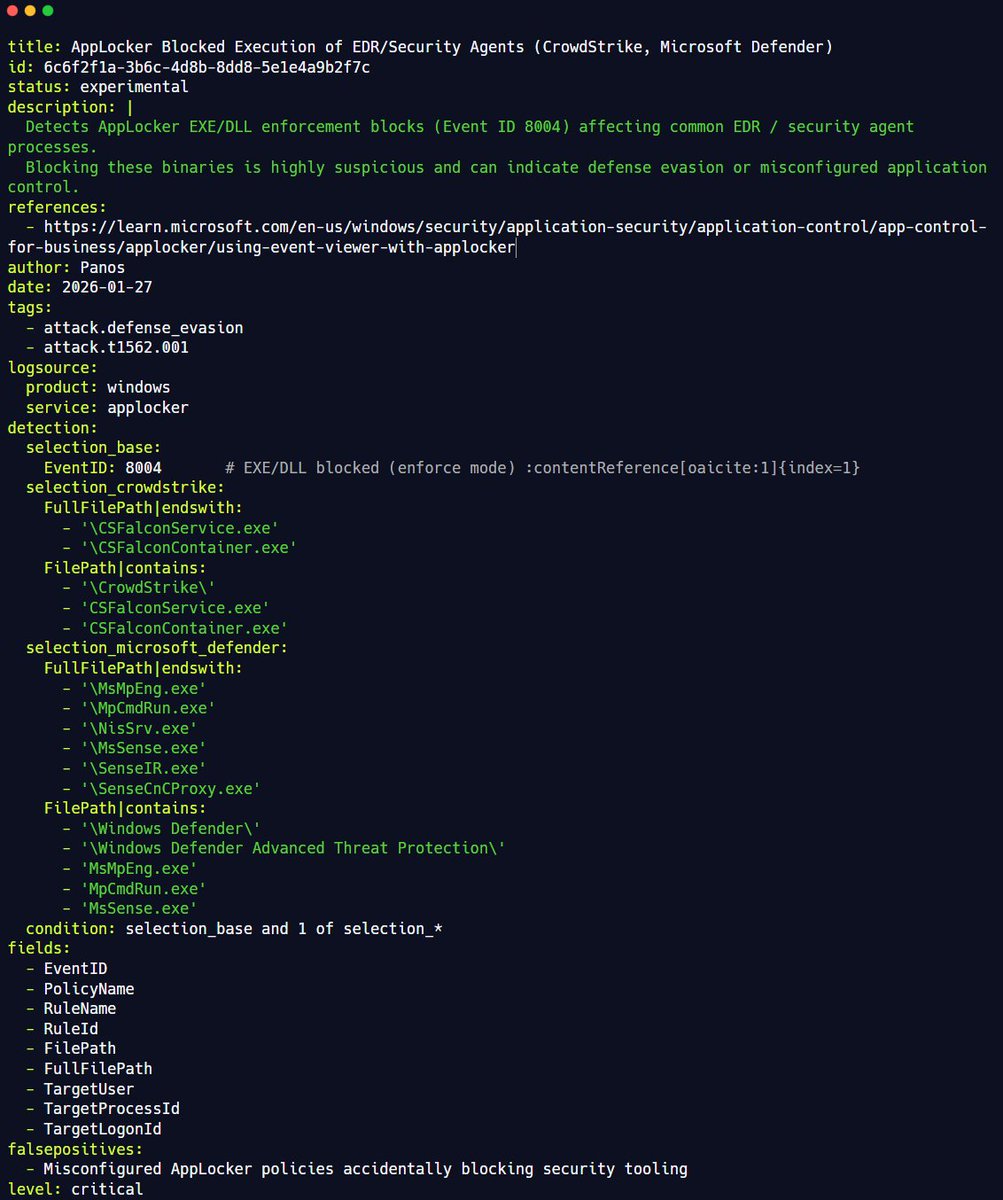Click the 'selection_crowdstrike:' key
The image size is (1003, 1200).
125,487
